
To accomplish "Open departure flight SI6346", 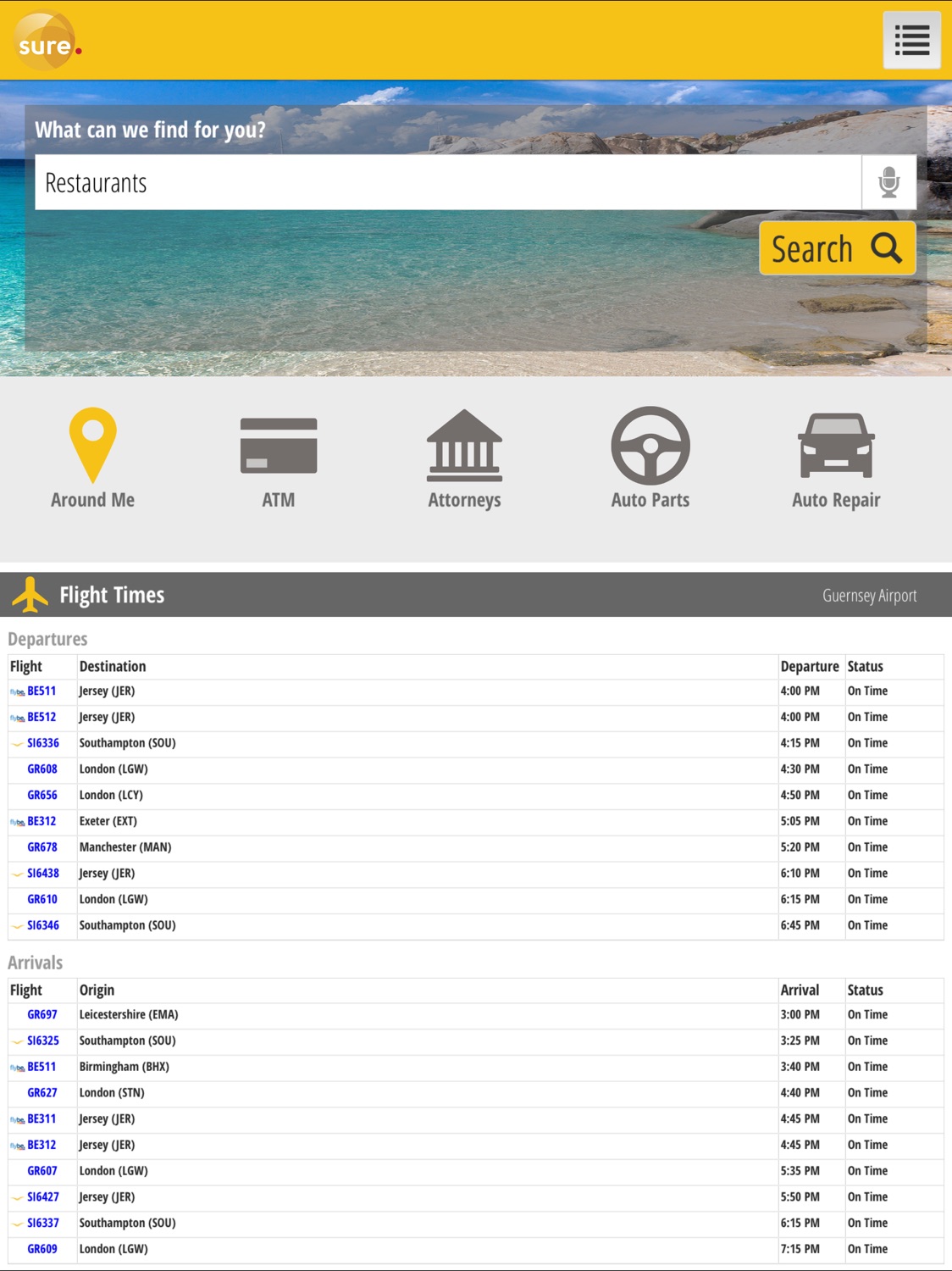I will (43, 926).
